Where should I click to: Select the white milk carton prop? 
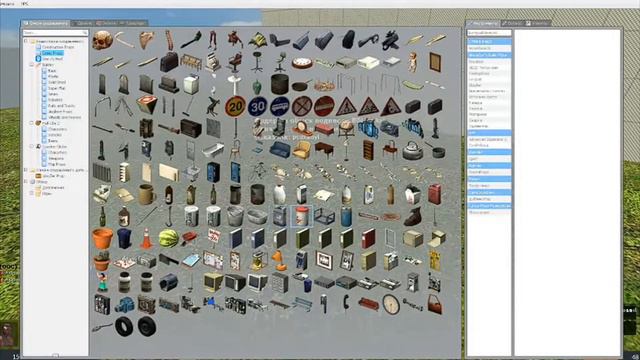[302, 194]
